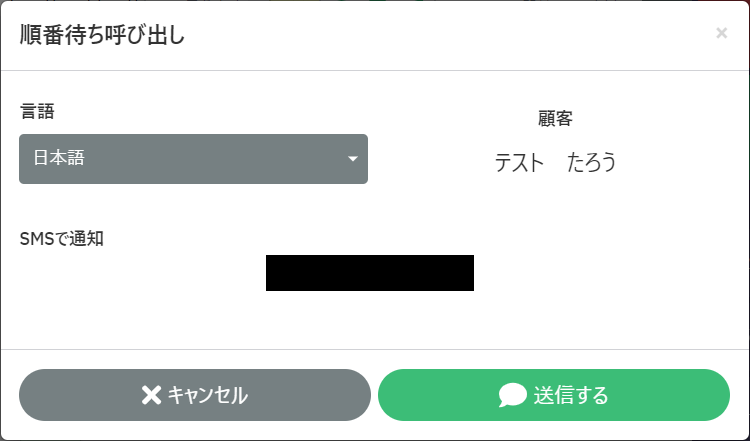Click the divider line above the footer buttons

[x=375, y=349]
